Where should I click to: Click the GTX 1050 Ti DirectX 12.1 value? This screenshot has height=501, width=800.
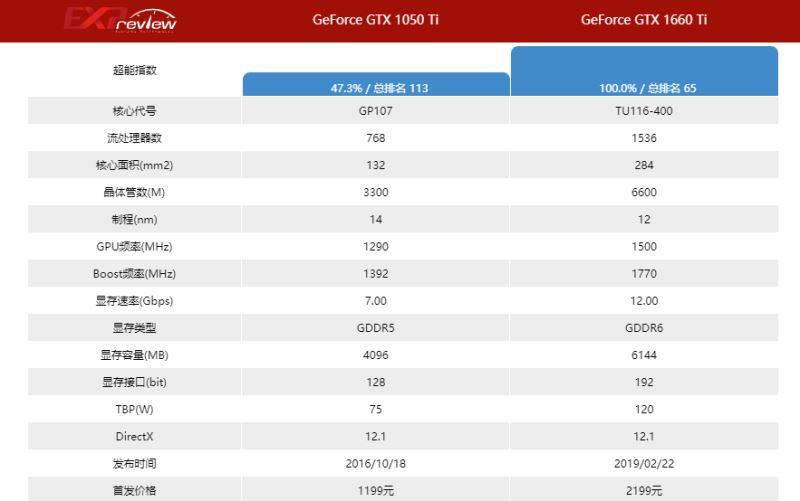[x=376, y=437]
